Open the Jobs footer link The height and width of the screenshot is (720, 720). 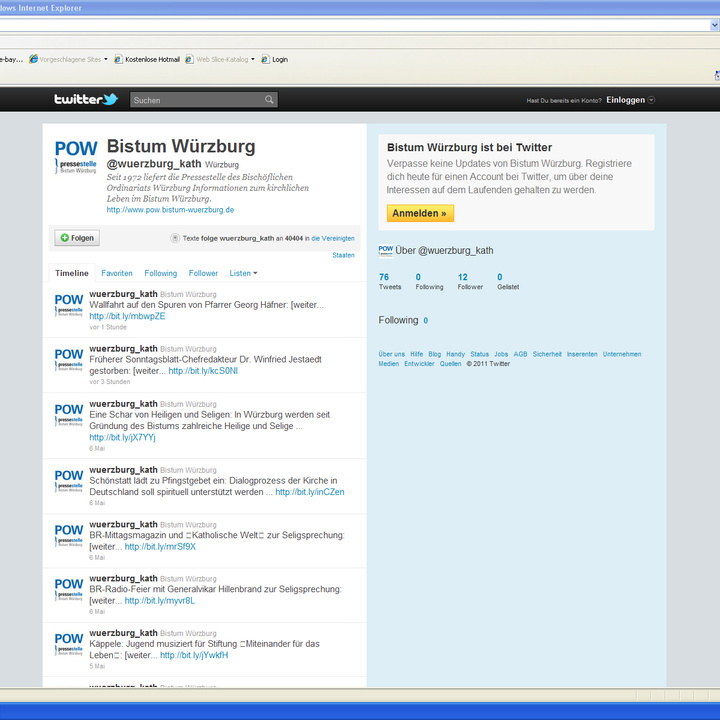[501, 354]
